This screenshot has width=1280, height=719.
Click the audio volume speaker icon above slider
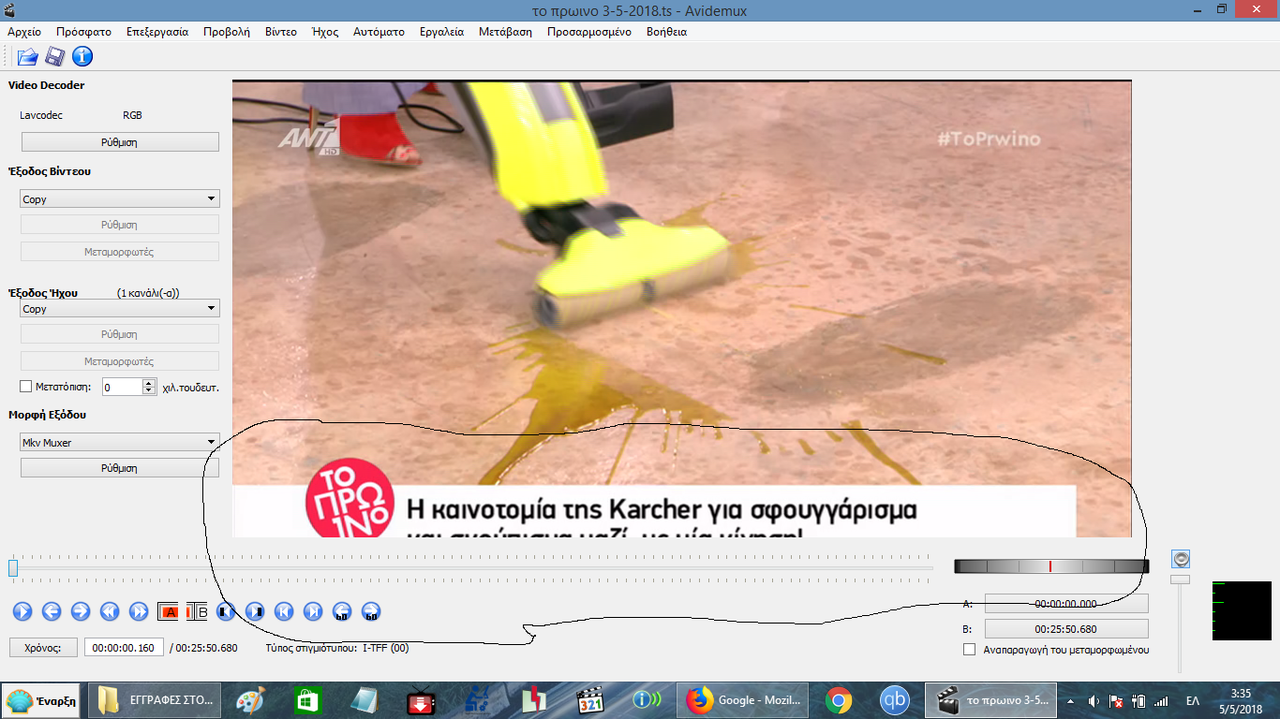click(1181, 559)
